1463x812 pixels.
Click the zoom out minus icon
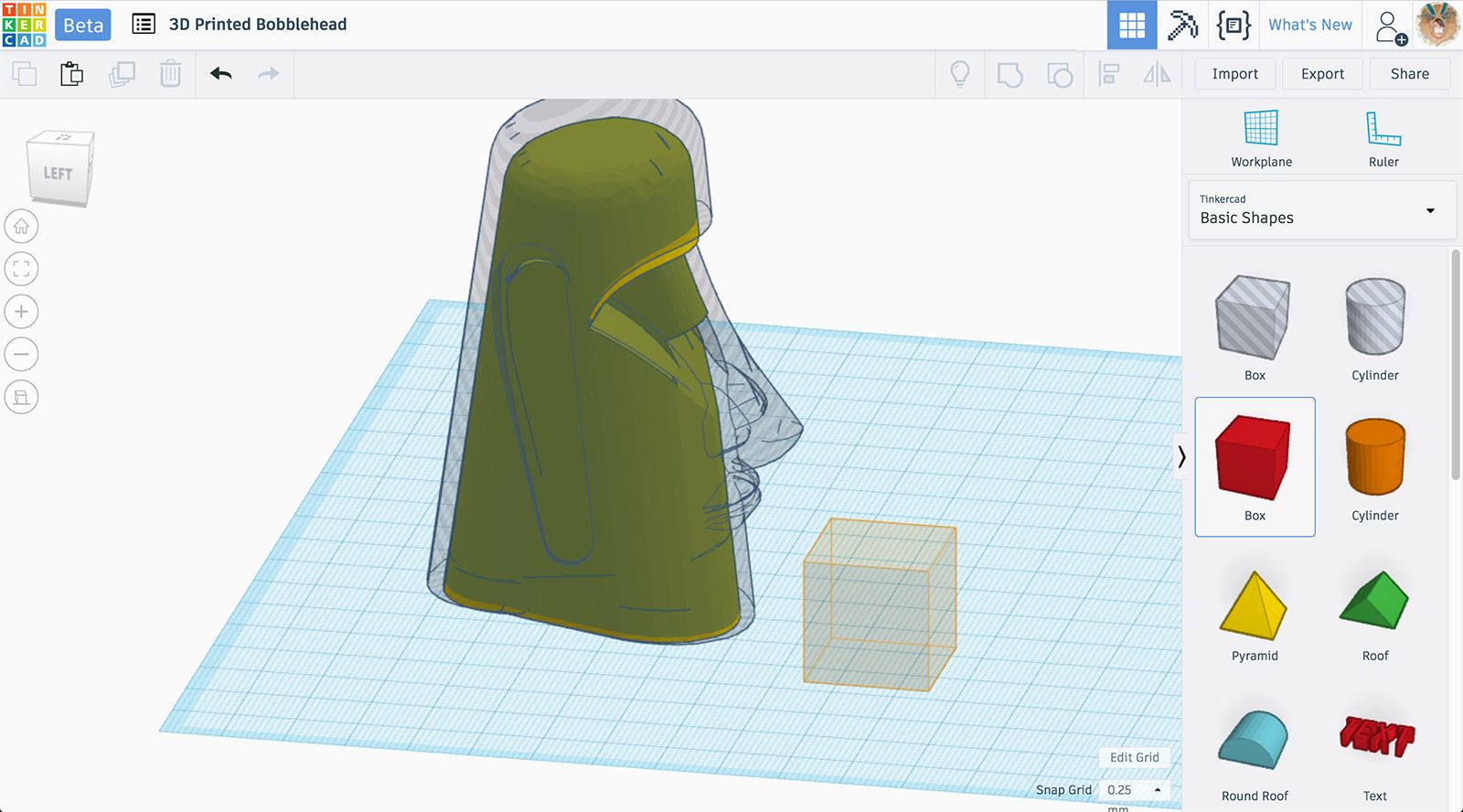point(21,354)
